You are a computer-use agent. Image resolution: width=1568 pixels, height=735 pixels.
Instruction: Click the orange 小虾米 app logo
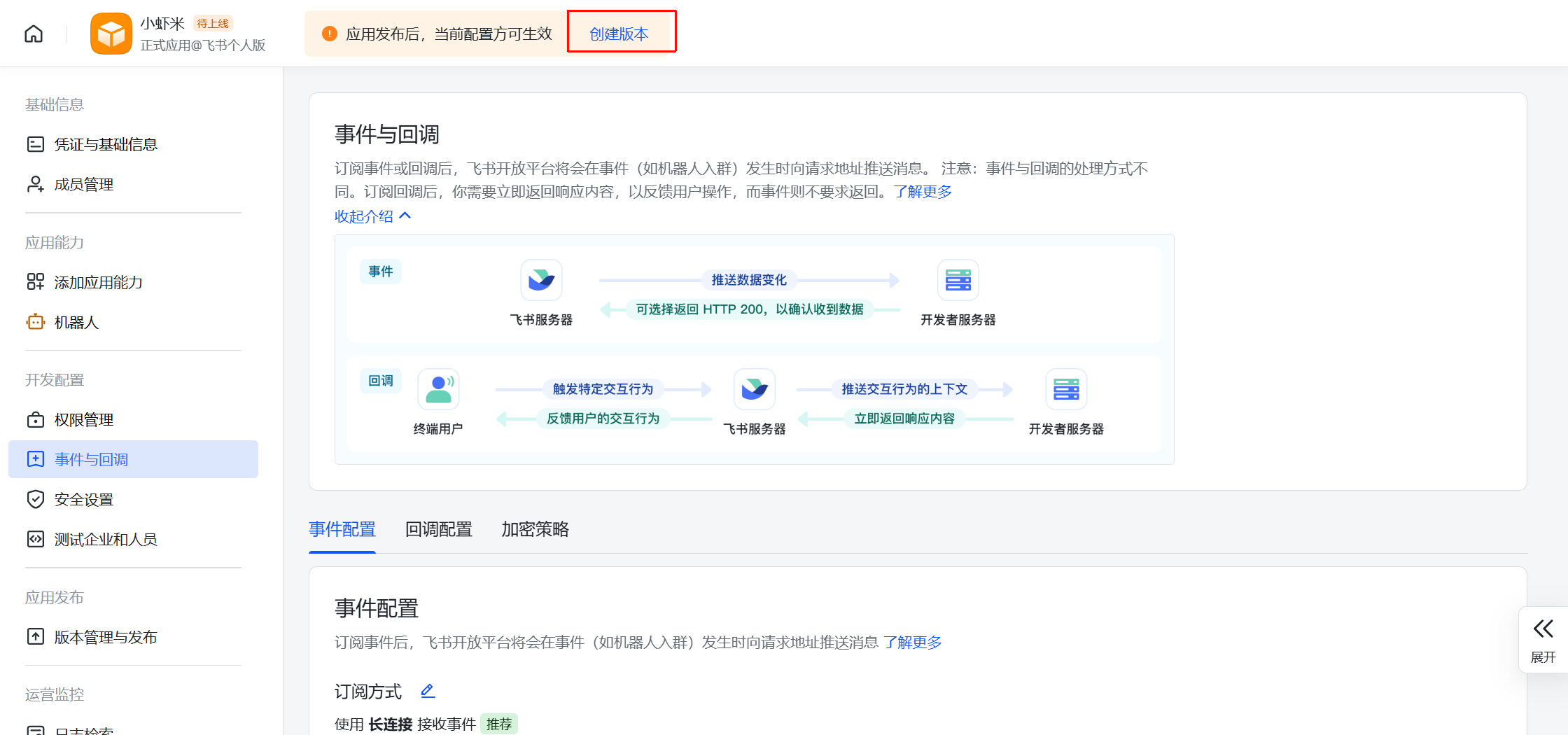[111, 34]
